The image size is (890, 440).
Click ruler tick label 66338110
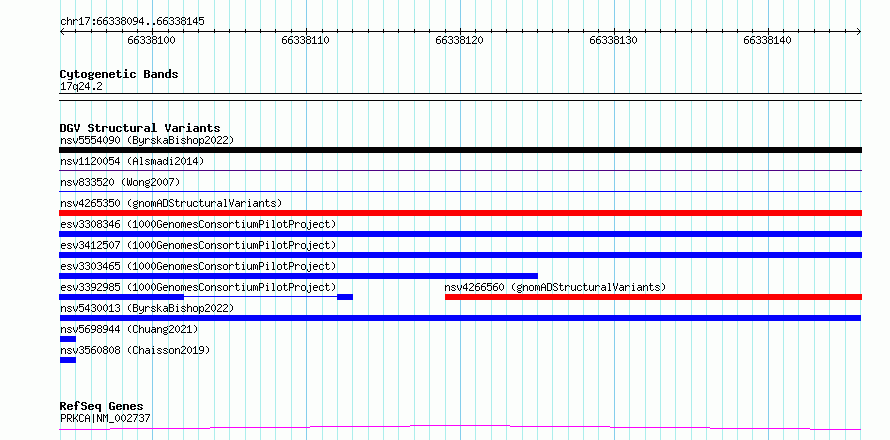[305, 40]
